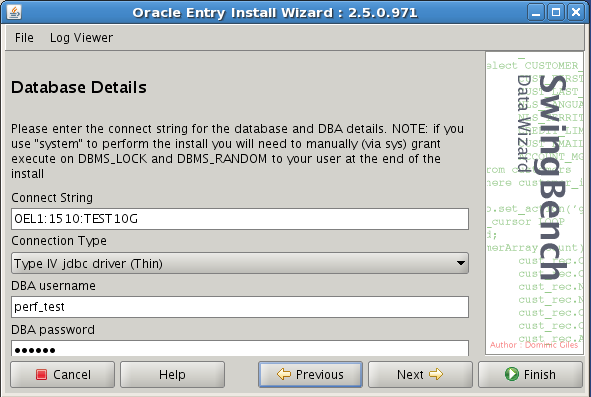
Task: Click the DBA password label
Action: coord(53,330)
